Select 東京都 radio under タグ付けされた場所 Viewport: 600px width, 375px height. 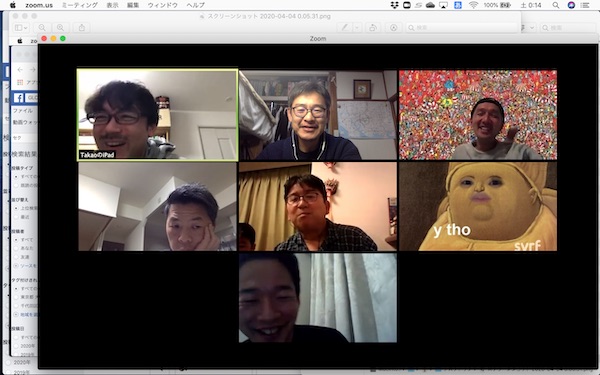pyautogui.click(x=16, y=297)
